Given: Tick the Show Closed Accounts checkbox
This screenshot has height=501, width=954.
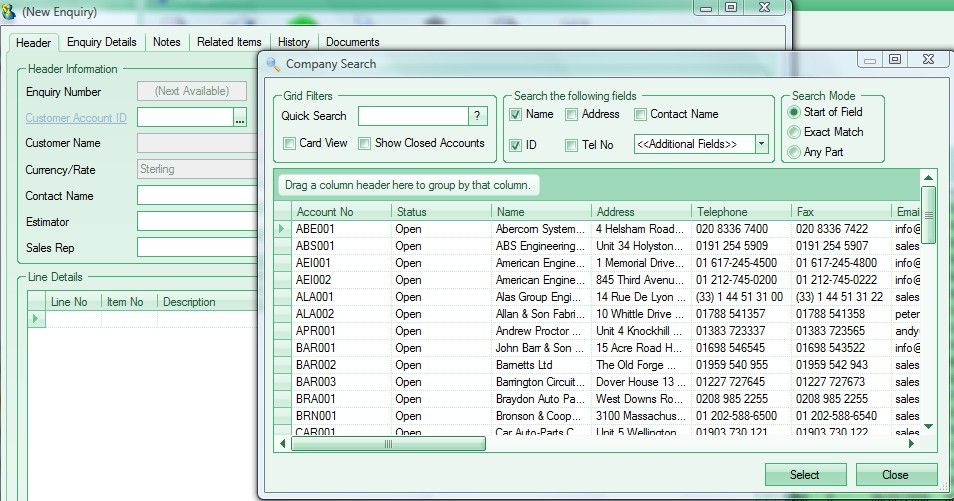Looking at the screenshot, I should 365,143.
